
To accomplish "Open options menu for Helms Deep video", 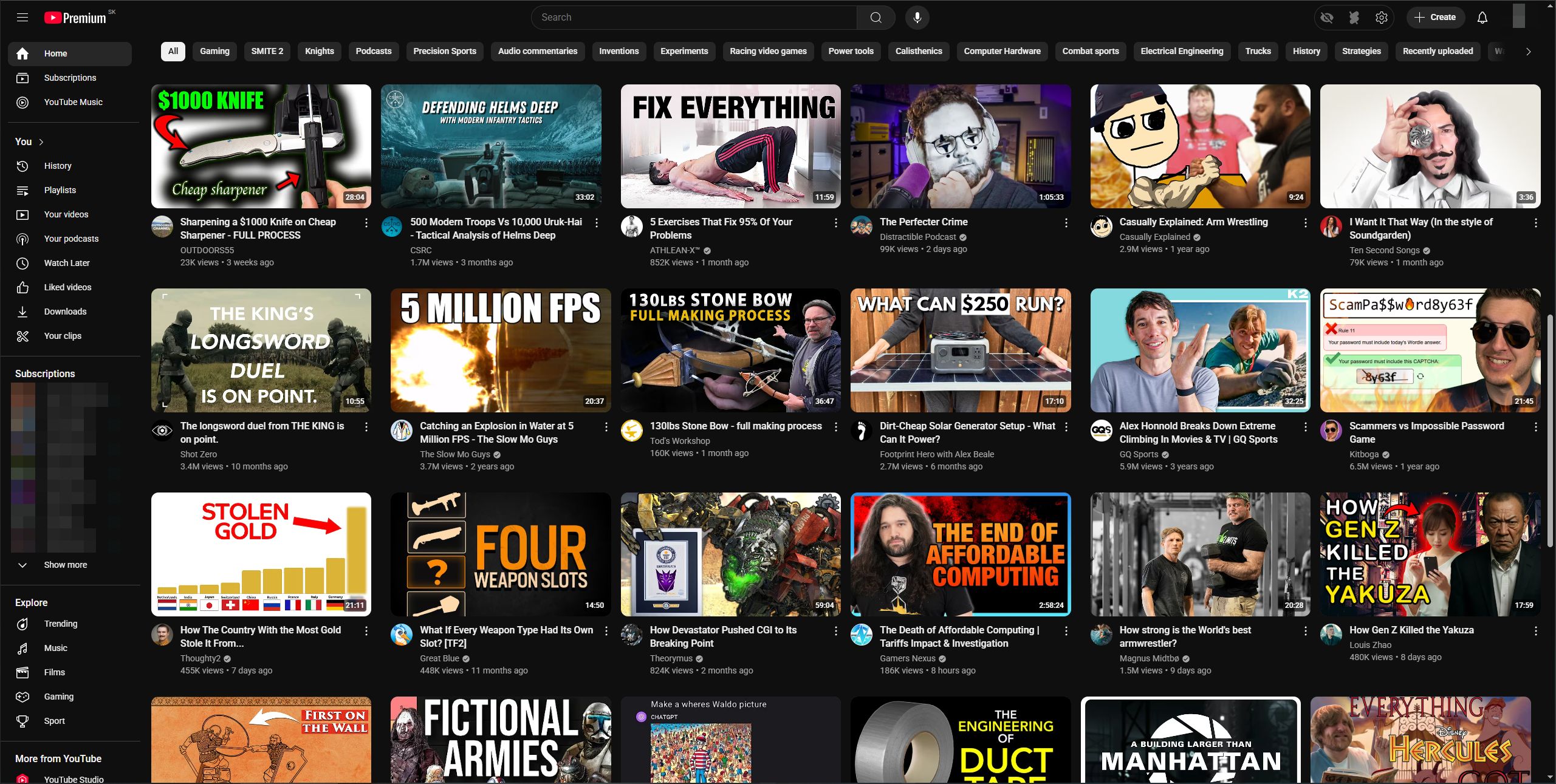I will [596, 223].
